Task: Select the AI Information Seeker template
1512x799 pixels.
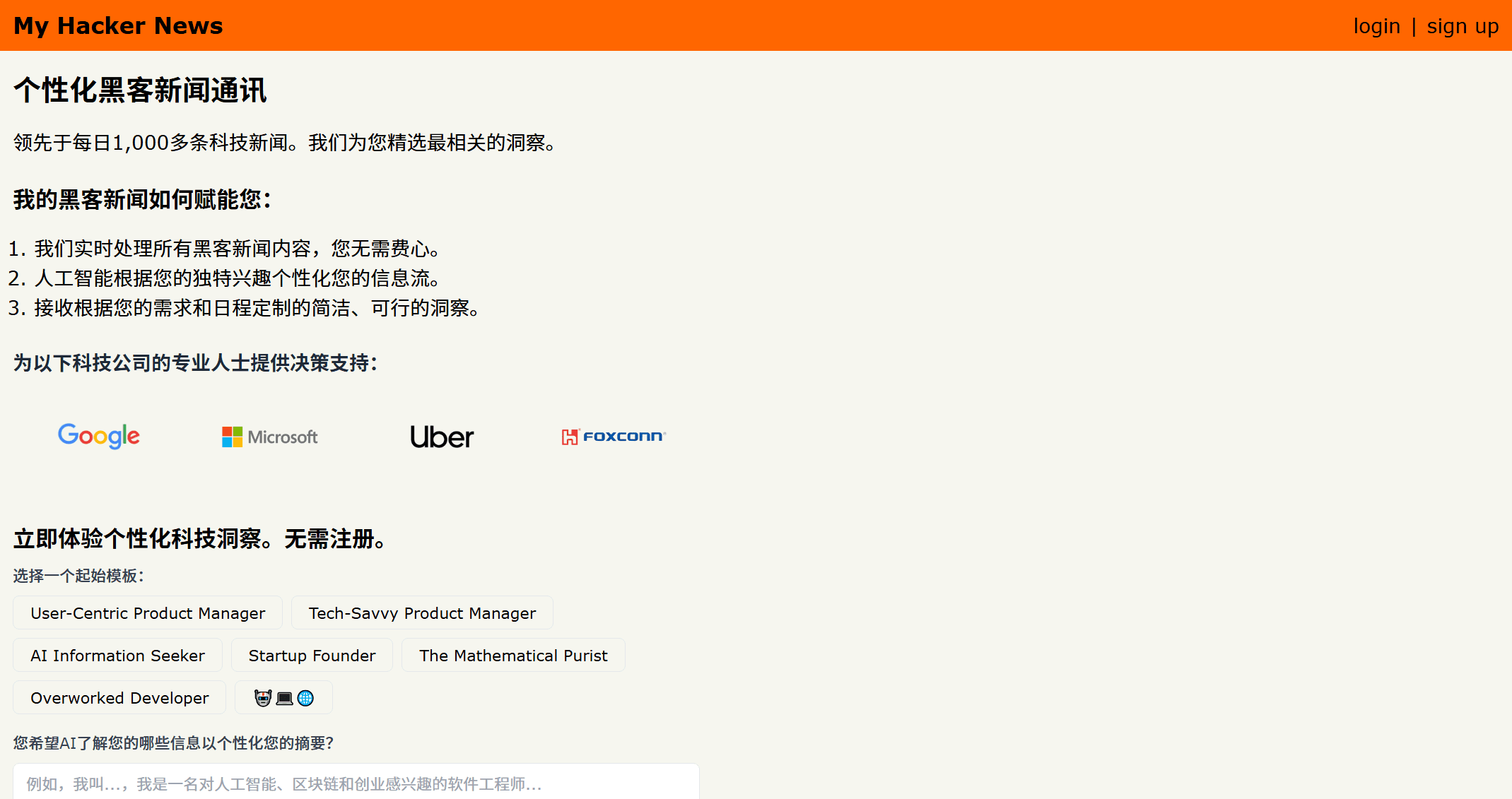Action: click(x=117, y=656)
